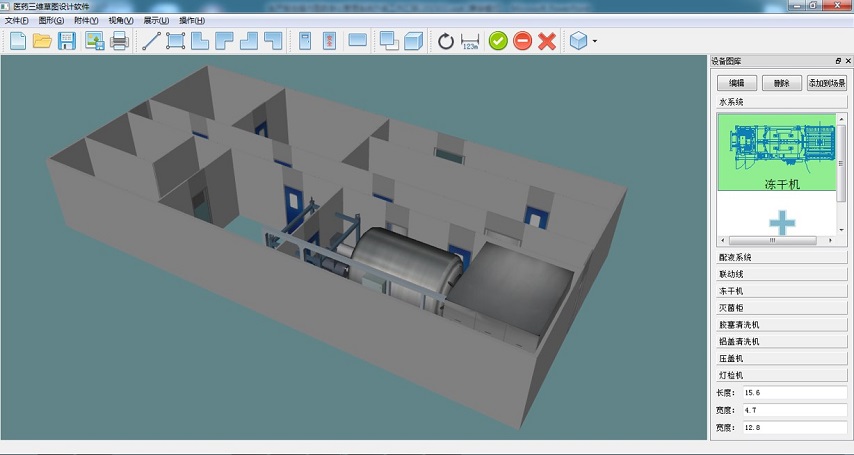
Task: Select the 冻干机 equipment thumbnail
Action: tap(777, 152)
